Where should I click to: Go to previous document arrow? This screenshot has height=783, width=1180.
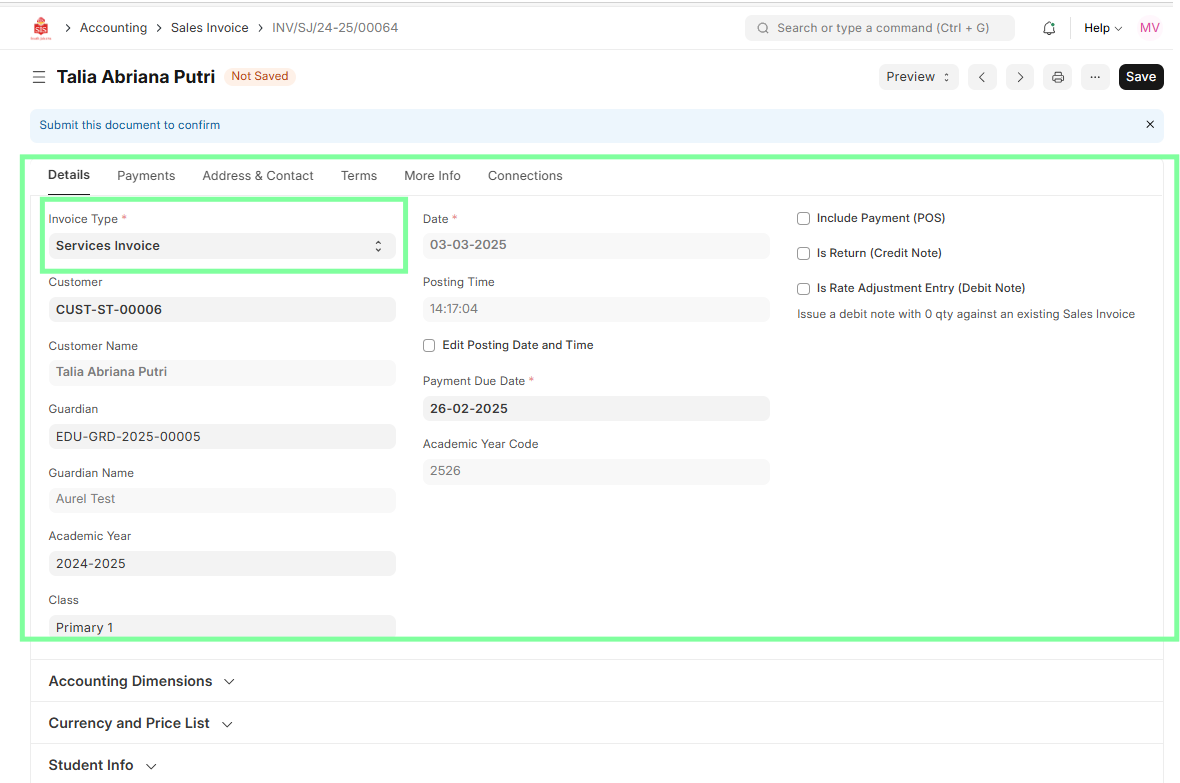pos(982,77)
